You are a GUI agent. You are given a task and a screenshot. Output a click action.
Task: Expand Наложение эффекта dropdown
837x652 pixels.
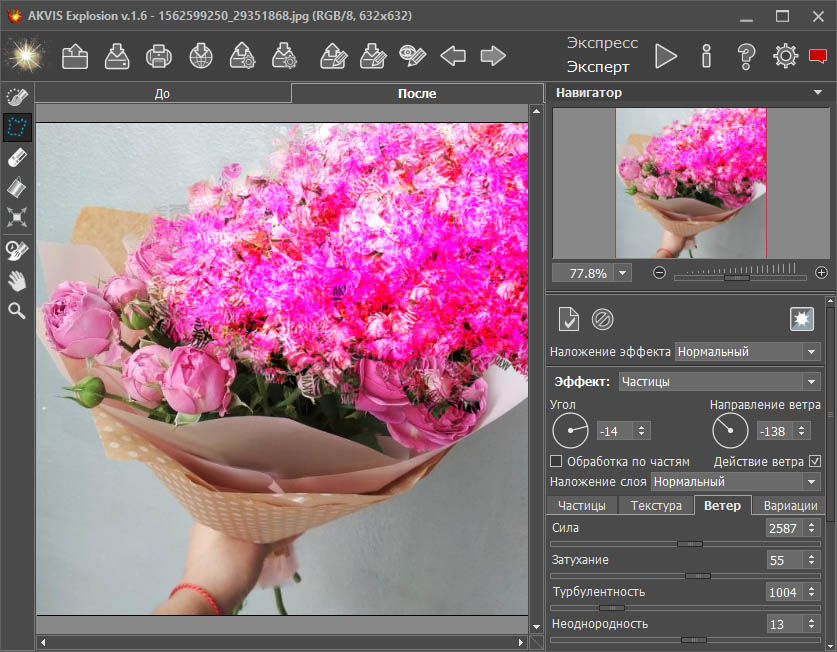tap(810, 351)
